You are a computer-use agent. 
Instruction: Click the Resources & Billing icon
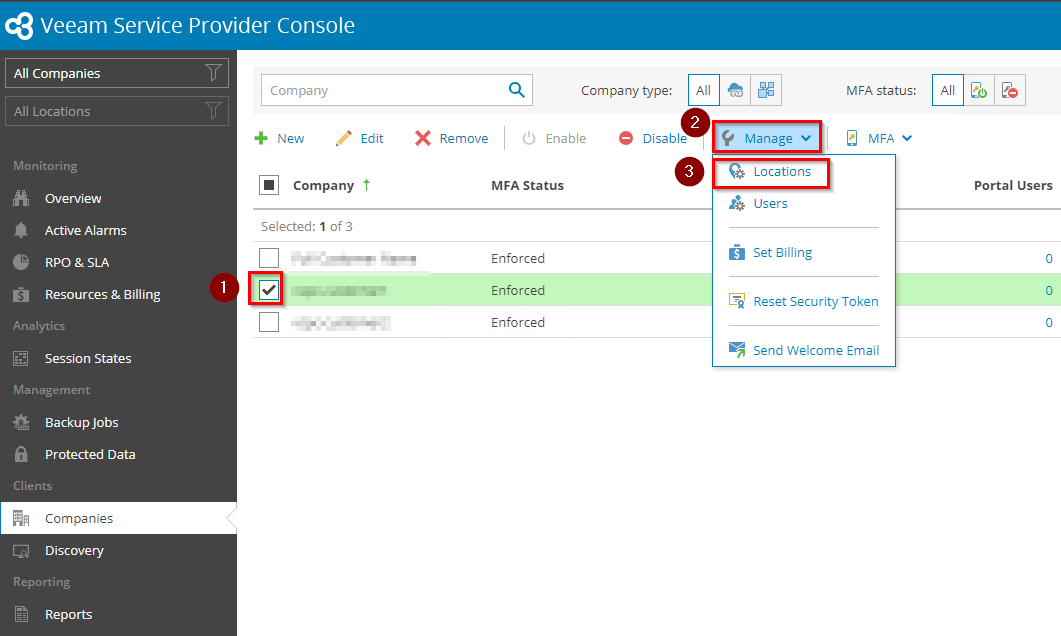pos(21,294)
